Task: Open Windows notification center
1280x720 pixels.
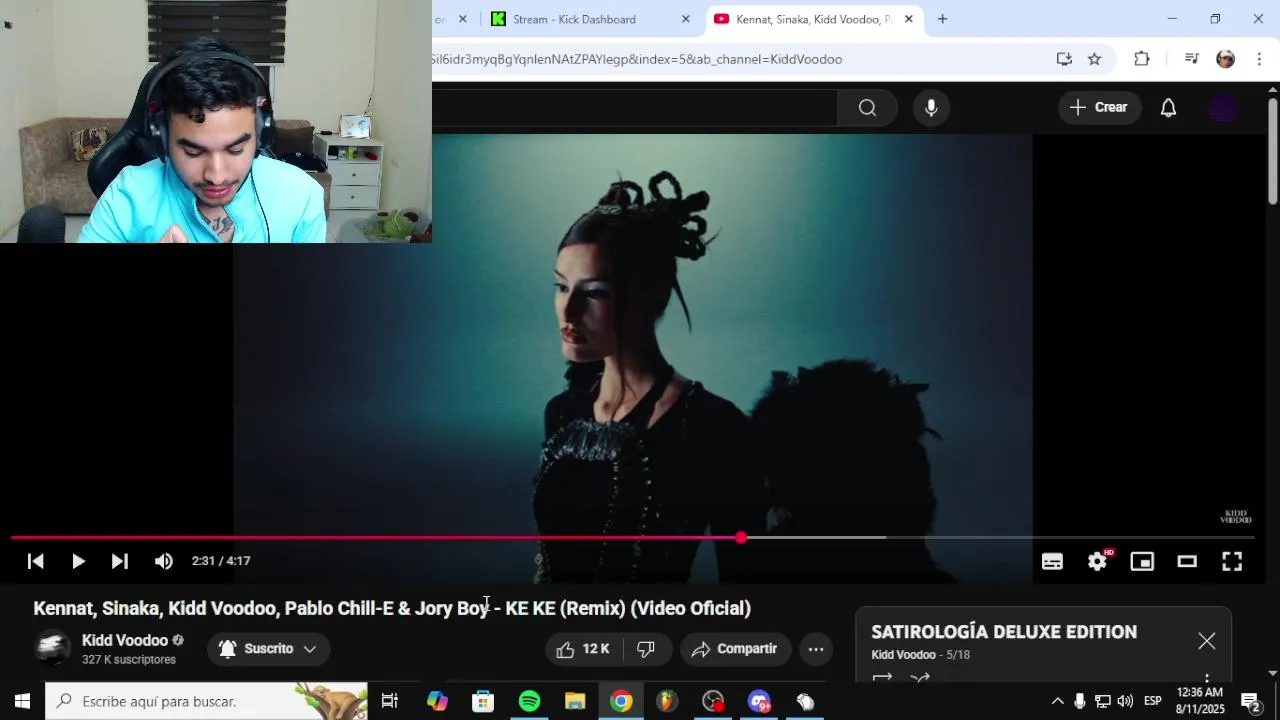Action: (1251, 701)
